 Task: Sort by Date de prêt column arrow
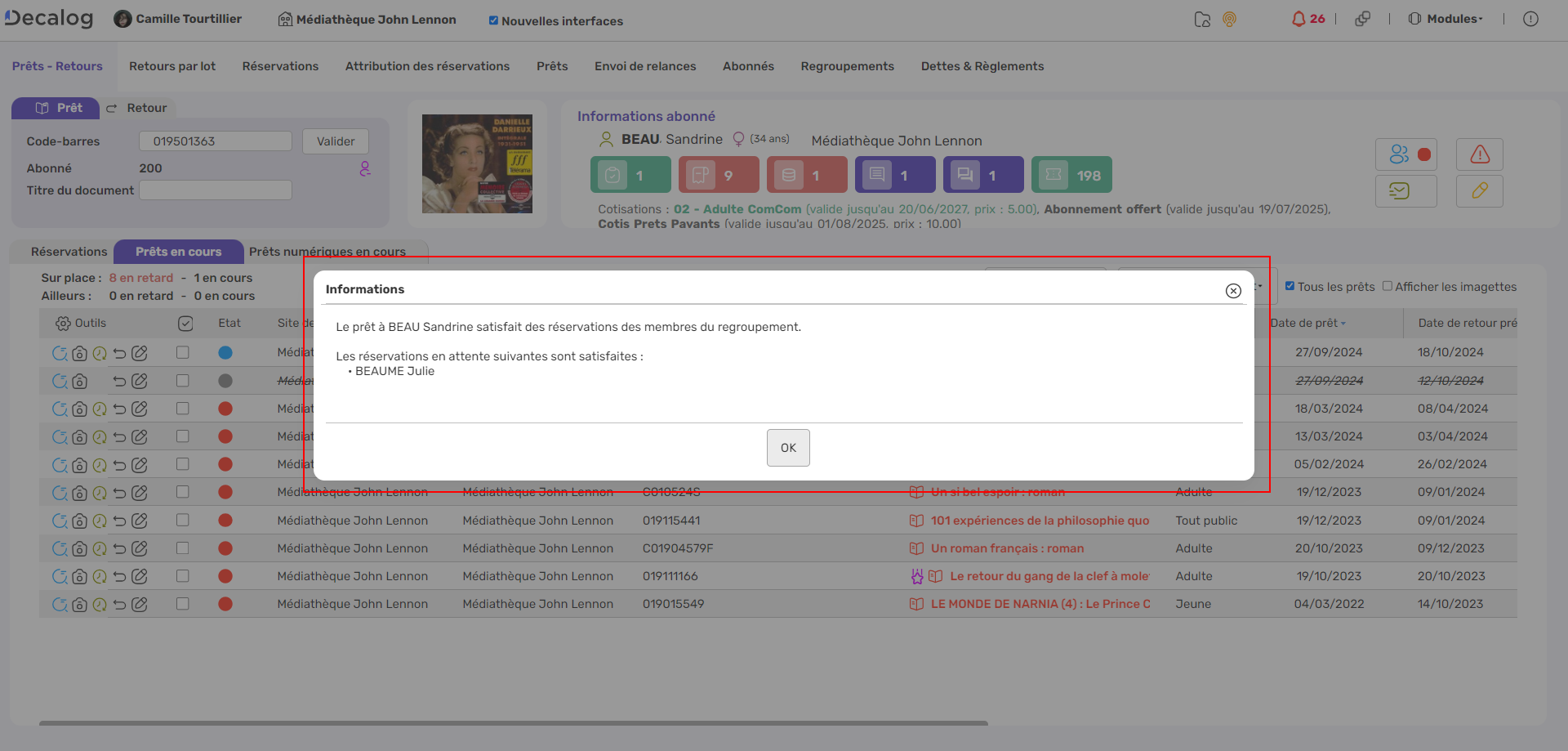point(1343,324)
